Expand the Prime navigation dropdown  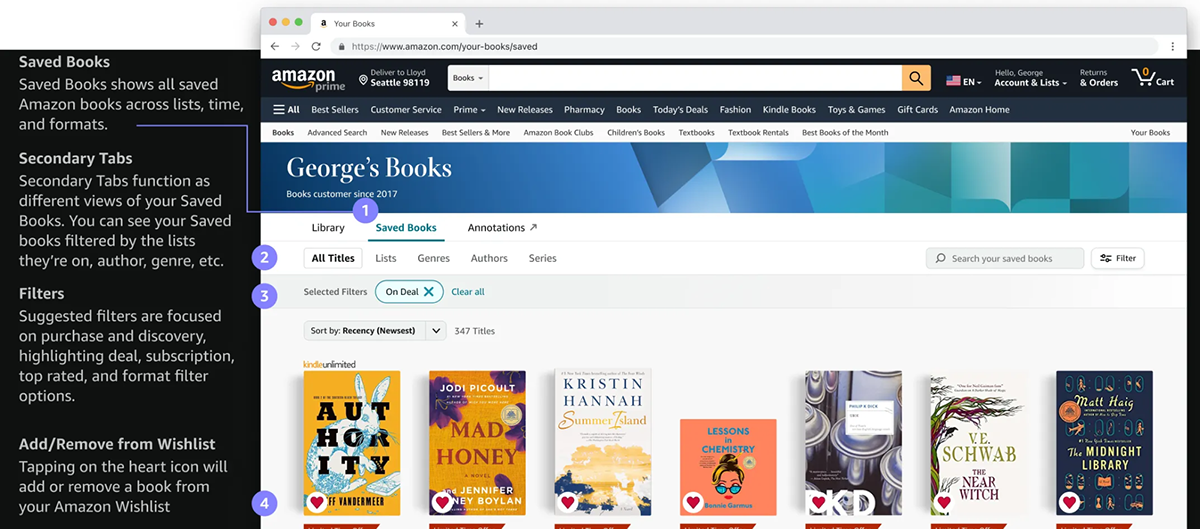469,110
